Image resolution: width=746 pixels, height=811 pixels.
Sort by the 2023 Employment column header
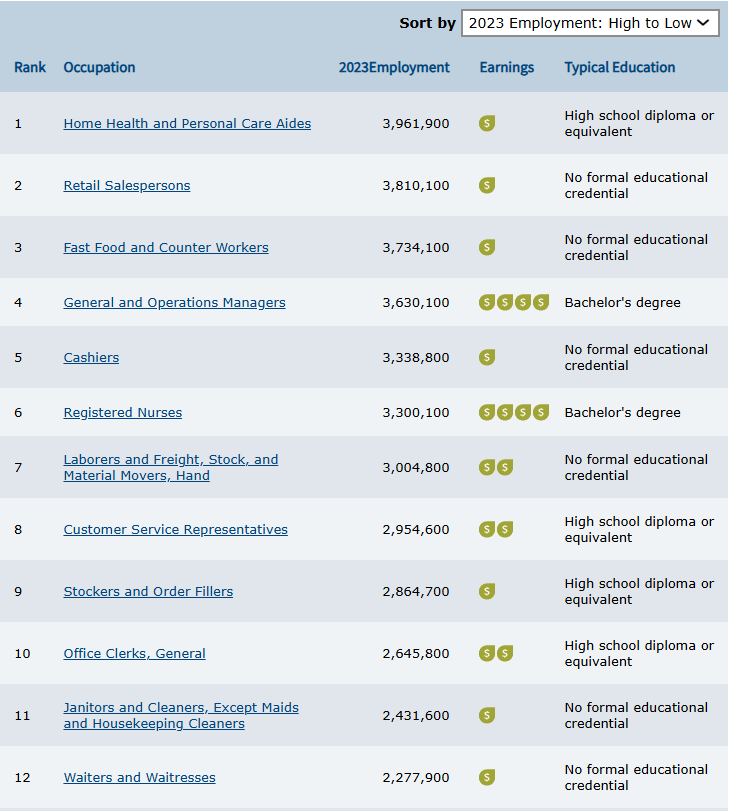pyautogui.click(x=394, y=67)
